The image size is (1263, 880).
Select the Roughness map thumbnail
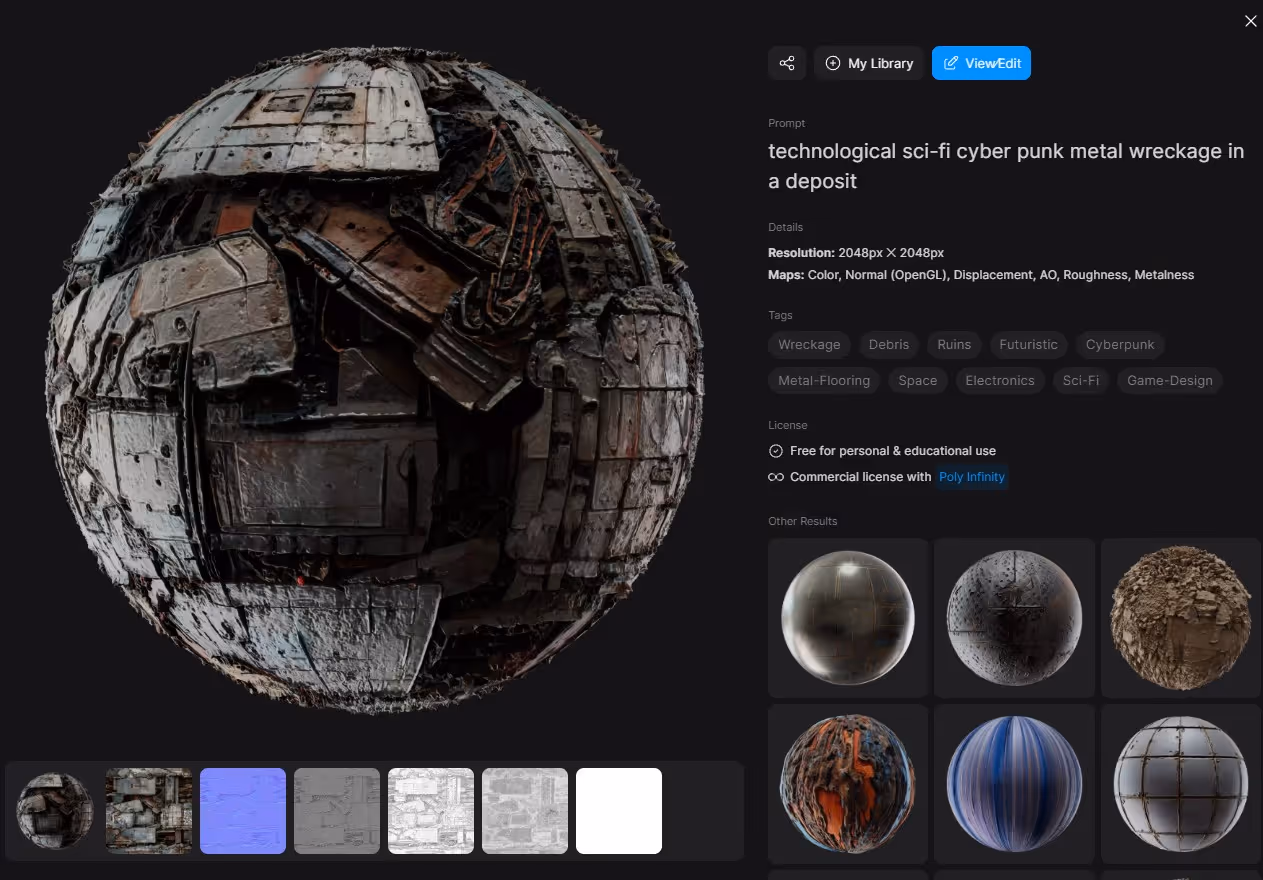point(525,811)
